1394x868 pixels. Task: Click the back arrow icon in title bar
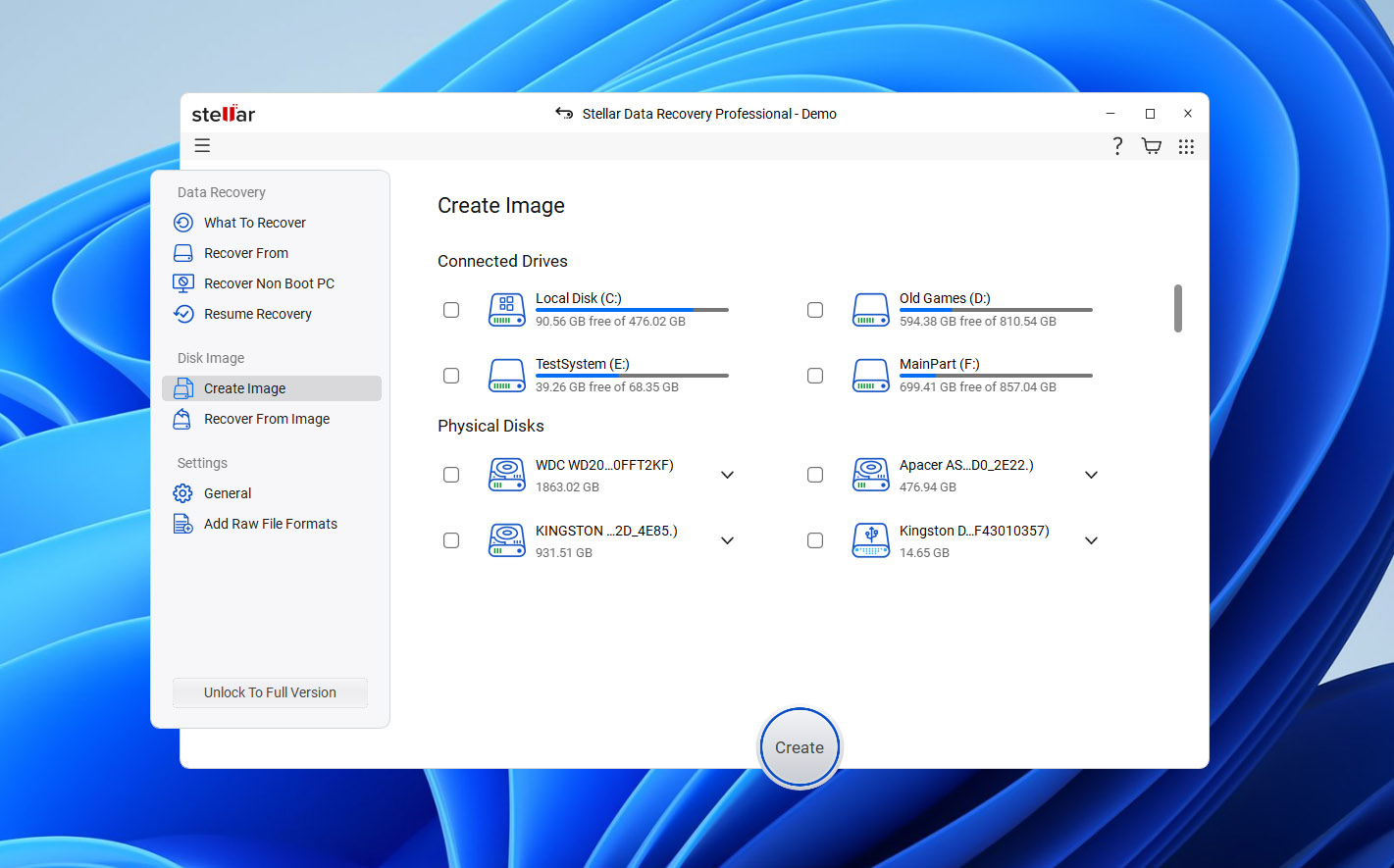(564, 114)
